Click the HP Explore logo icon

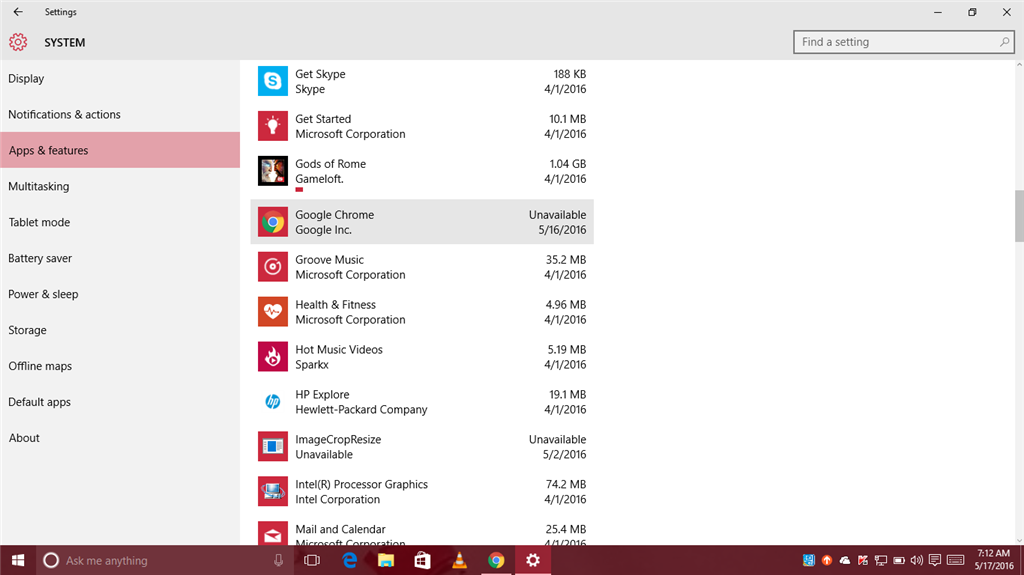[x=272, y=402]
